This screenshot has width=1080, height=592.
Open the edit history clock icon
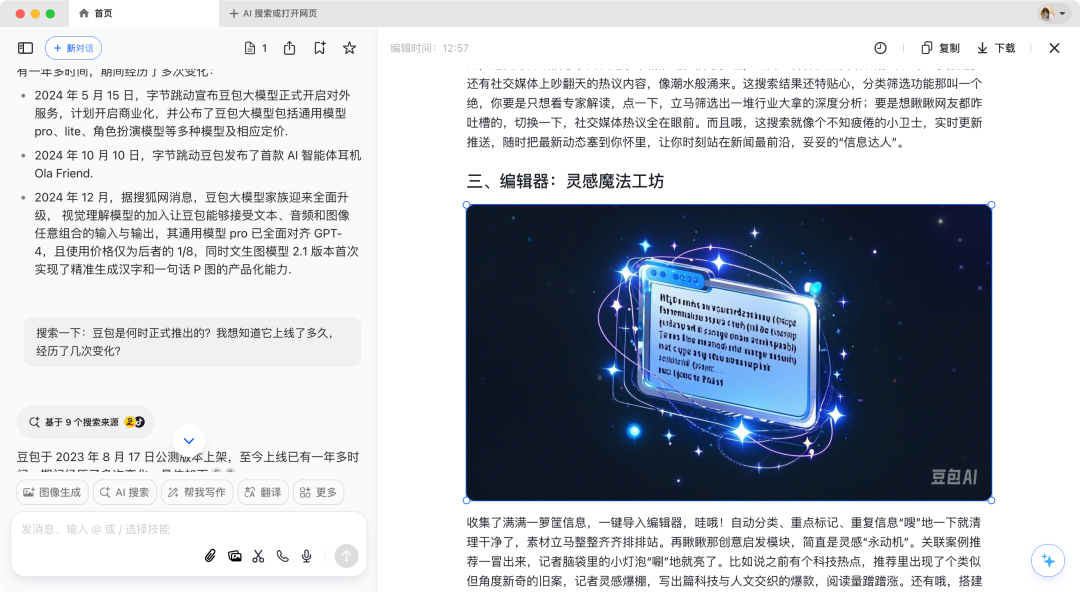[879, 47]
